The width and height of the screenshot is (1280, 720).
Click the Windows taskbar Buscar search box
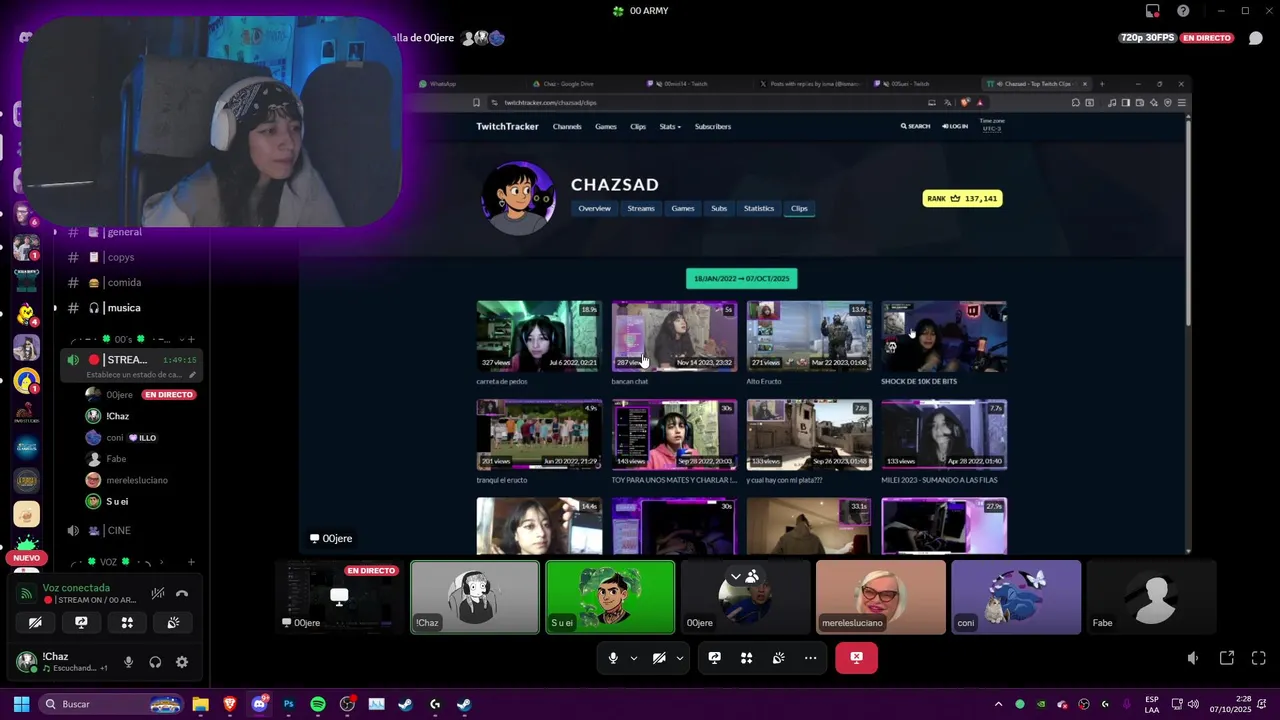(x=112, y=704)
